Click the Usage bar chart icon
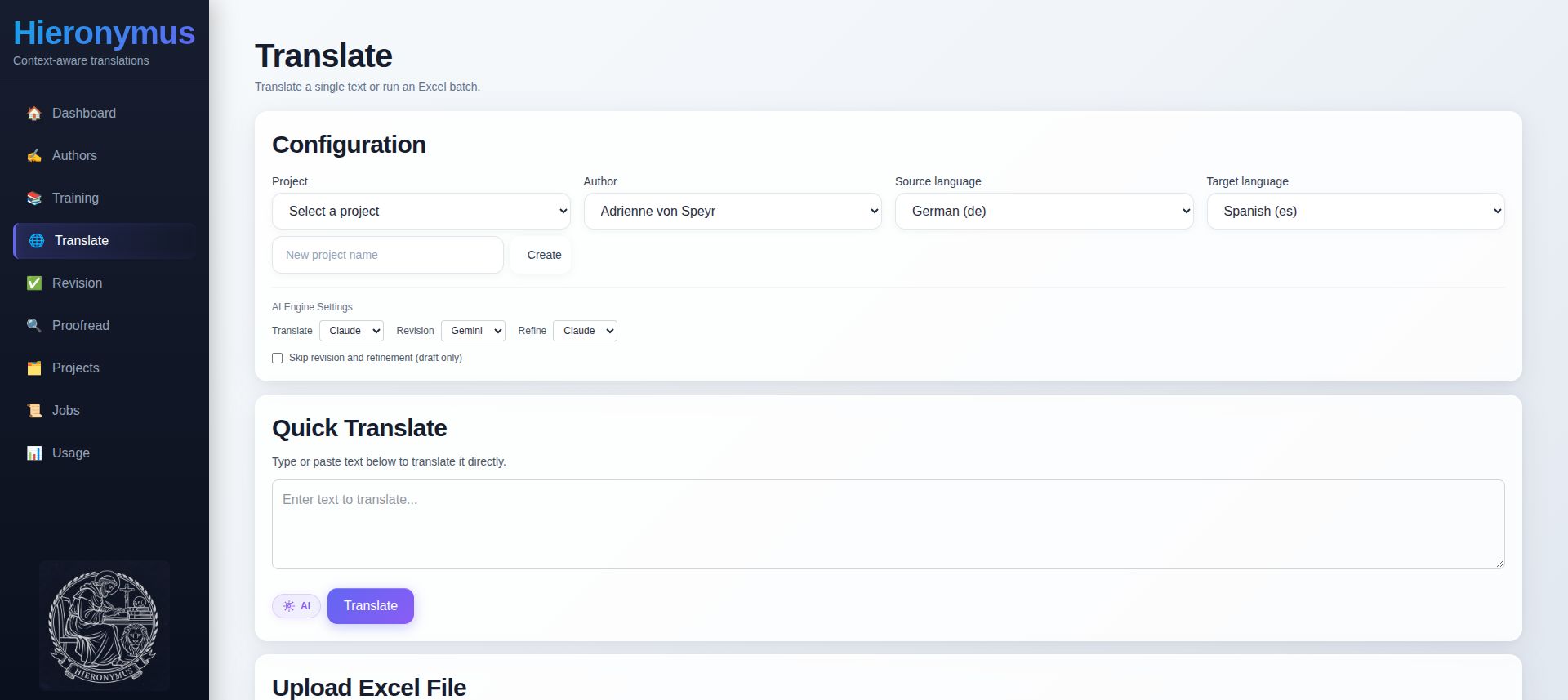This screenshot has width=1568, height=700. click(x=34, y=453)
